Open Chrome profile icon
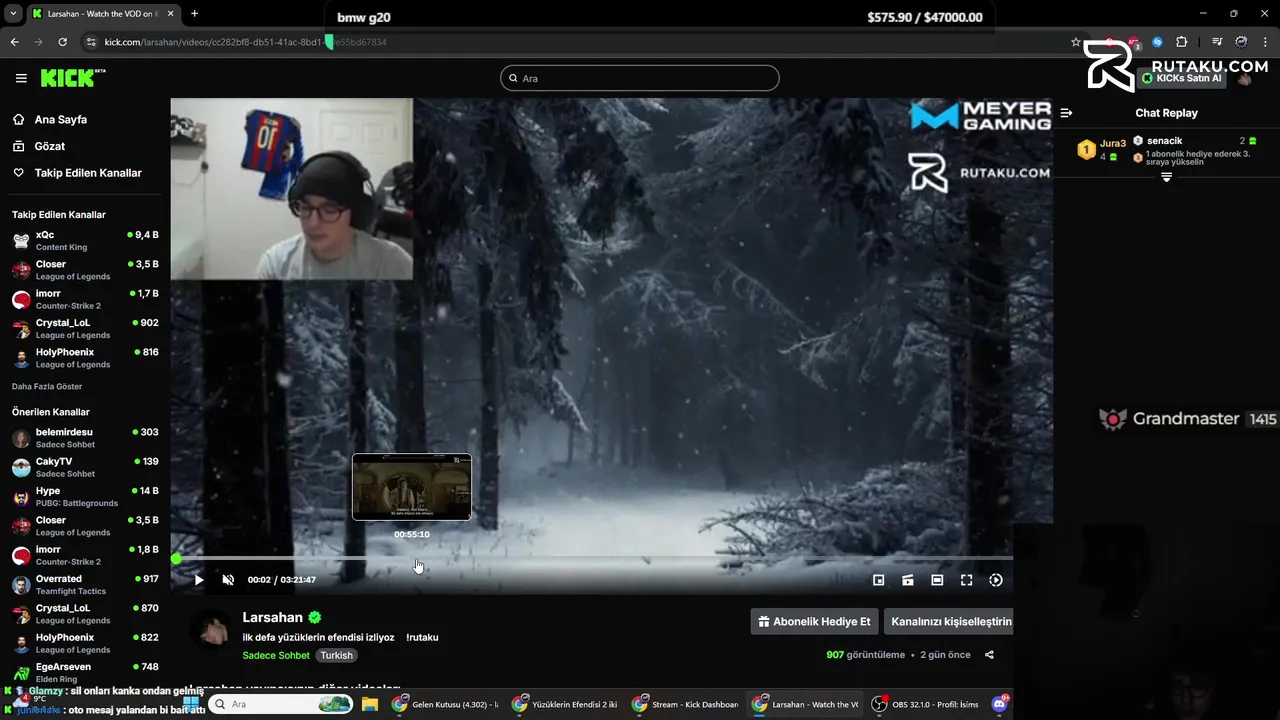 click(1241, 42)
